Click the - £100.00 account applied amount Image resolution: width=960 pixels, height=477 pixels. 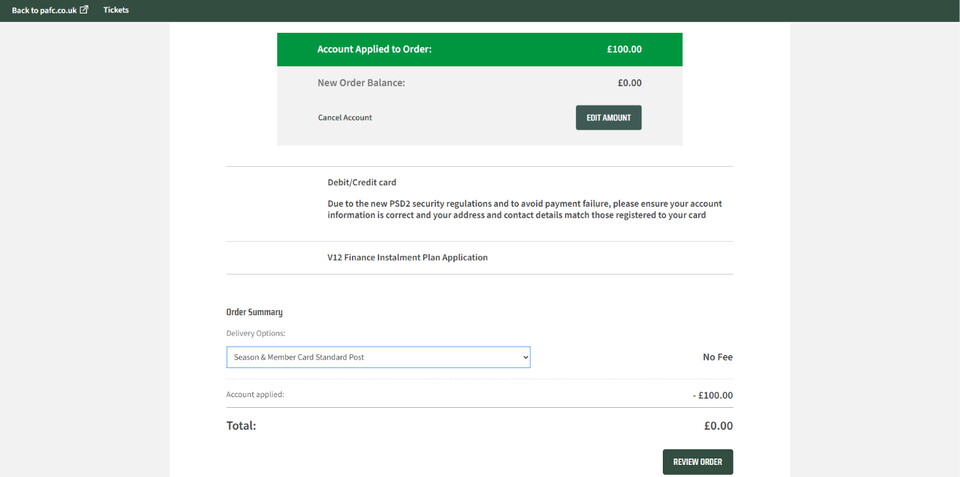click(x=712, y=395)
